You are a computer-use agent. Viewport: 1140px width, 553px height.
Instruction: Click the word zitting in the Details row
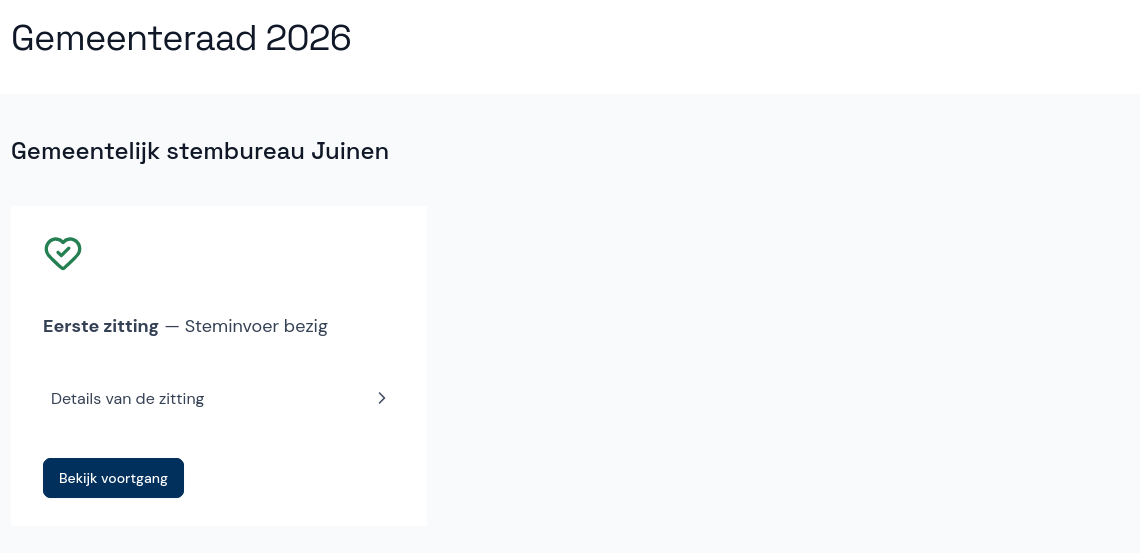181,398
